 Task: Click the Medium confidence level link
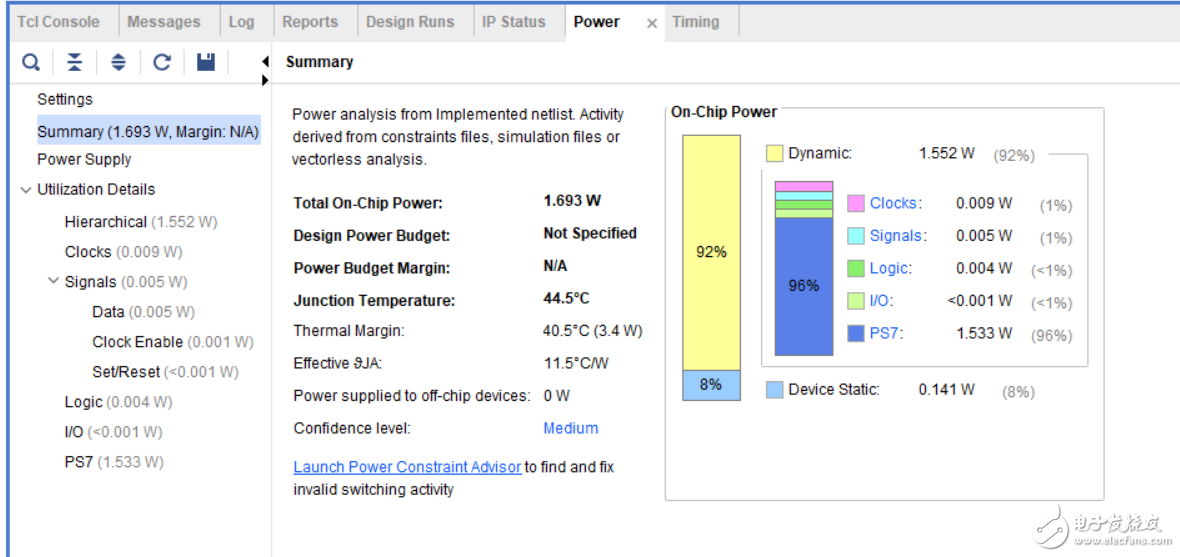(570, 428)
